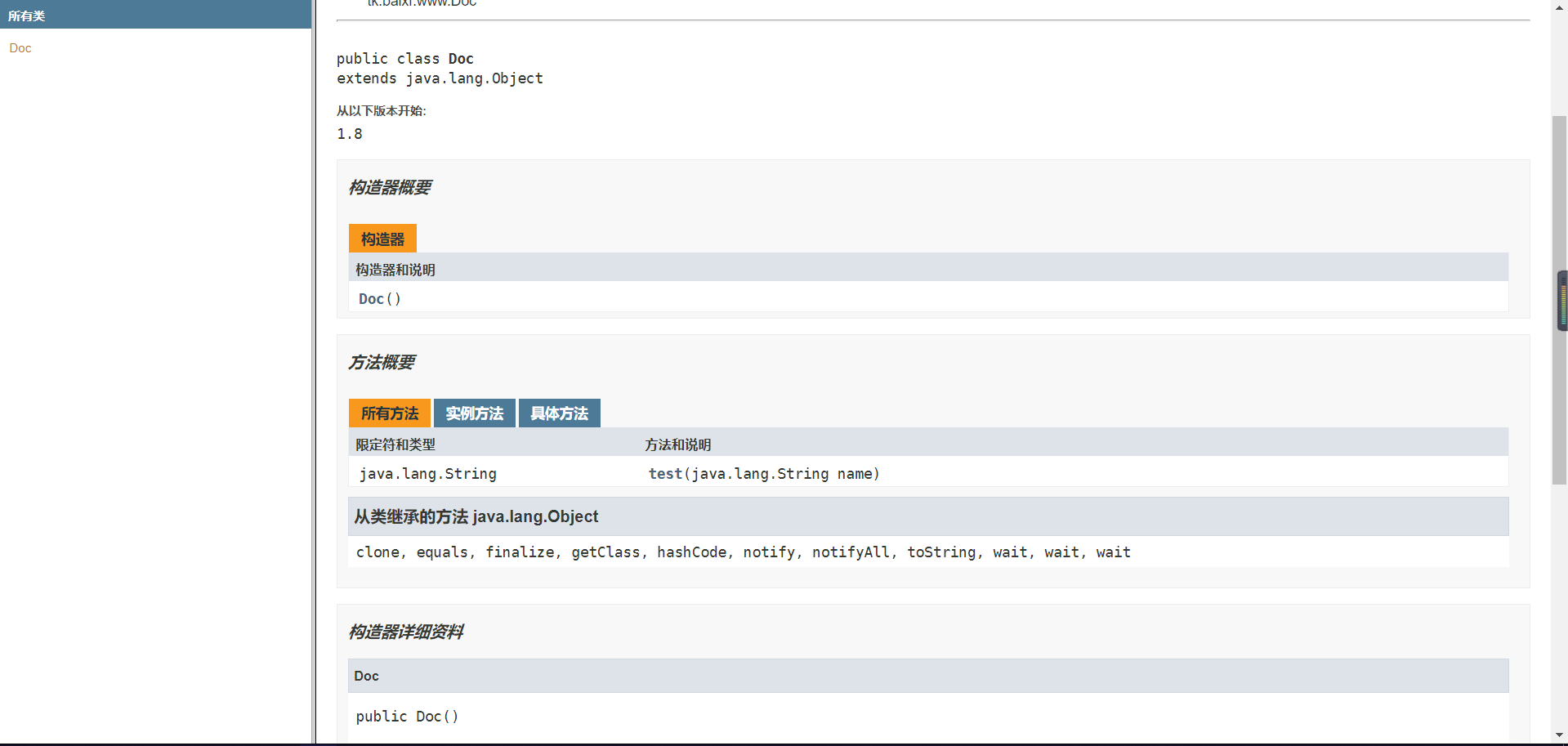Click the version text 1.8
Screen dimensions: 1568x746
coord(350,134)
